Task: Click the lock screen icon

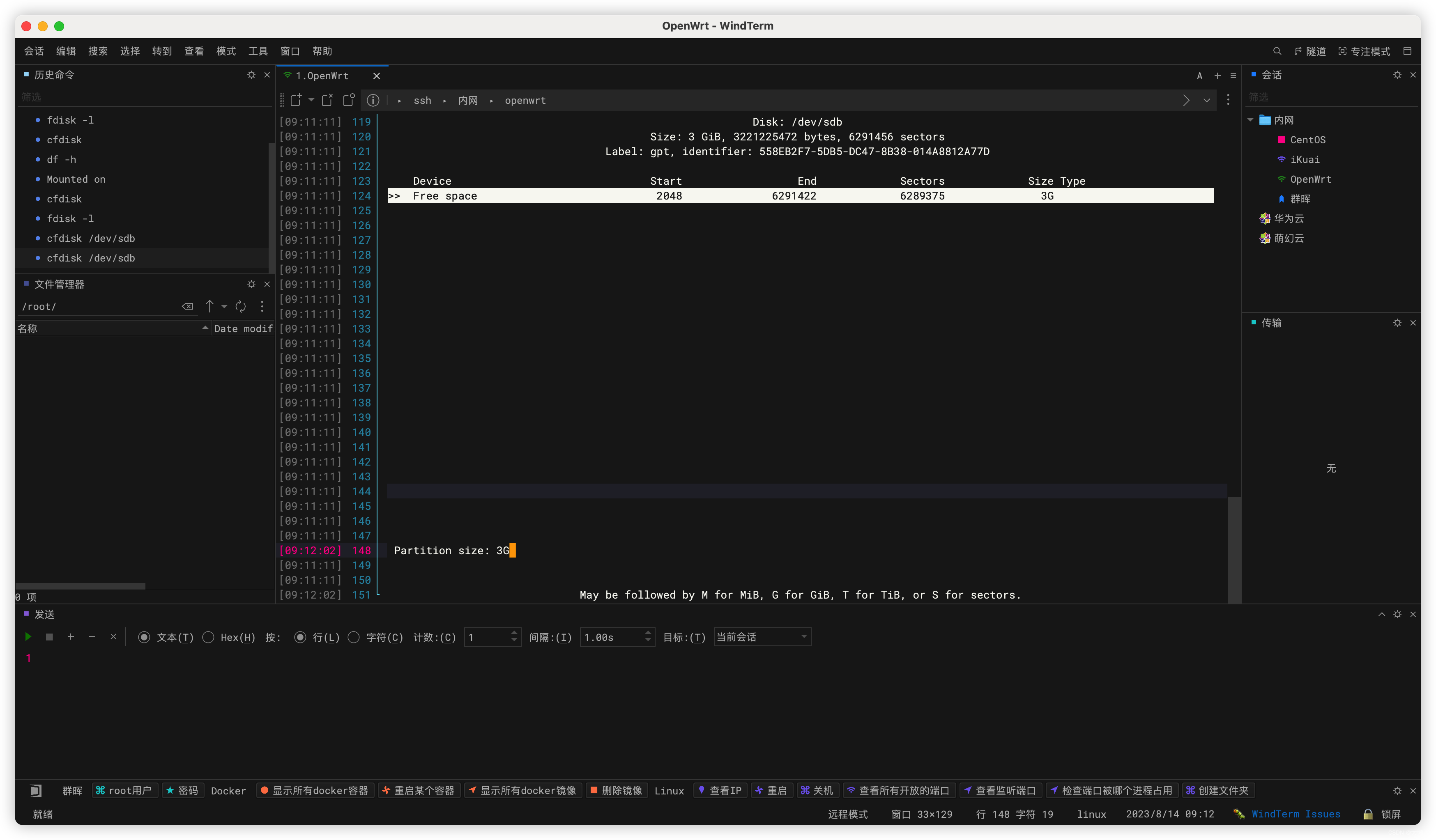Action: (x=1368, y=814)
